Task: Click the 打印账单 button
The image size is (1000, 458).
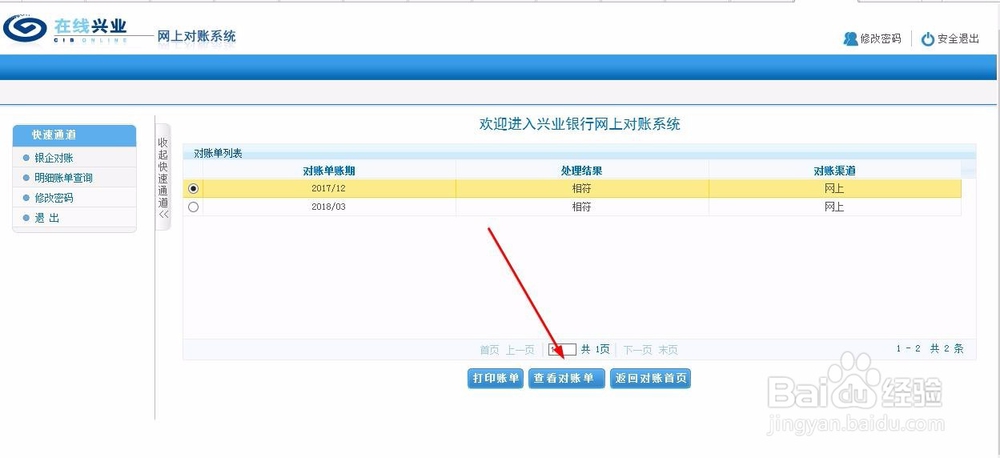Action: click(496, 378)
